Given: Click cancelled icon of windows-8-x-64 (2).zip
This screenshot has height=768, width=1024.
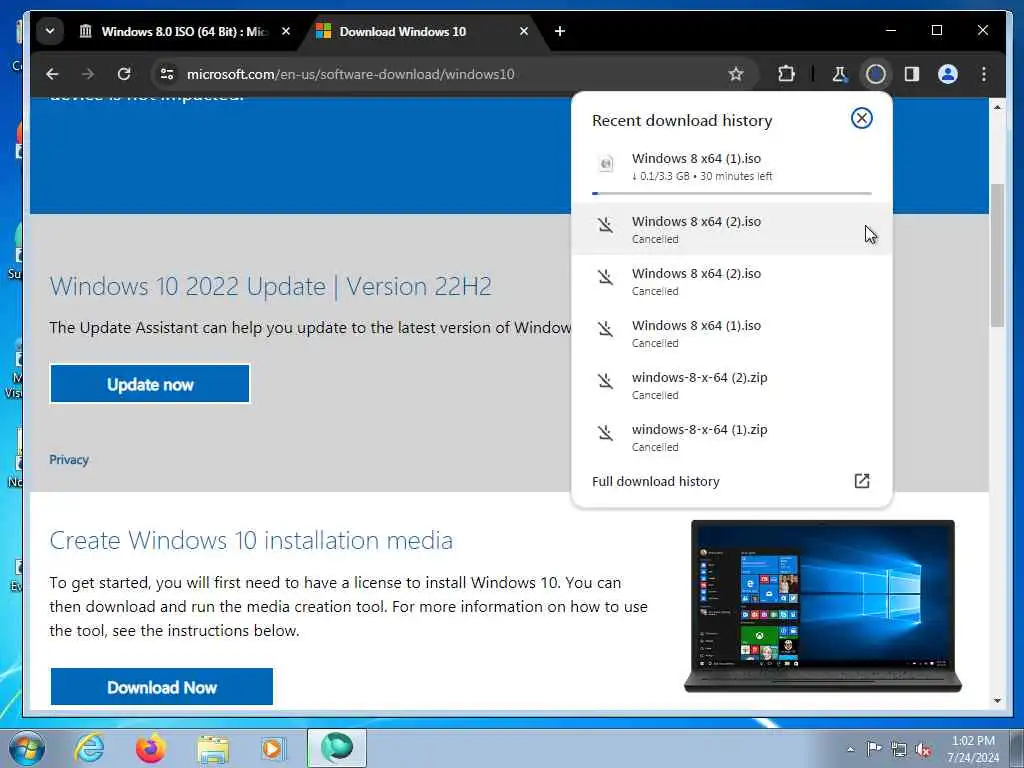Looking at the screenshot, I should click(x=605, y=381).
